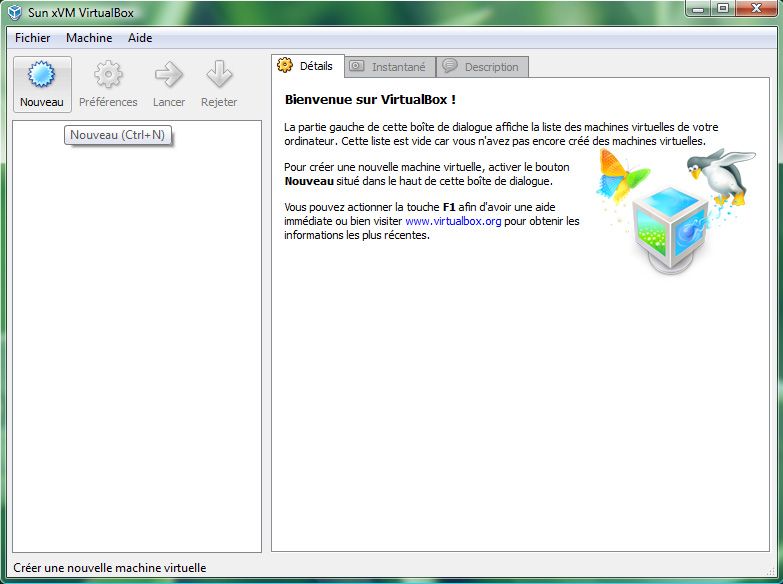Viewport: 783px width, 584px height.
Task: Click the gear icon on Détails tab
Action: click(x=285, y=65)
